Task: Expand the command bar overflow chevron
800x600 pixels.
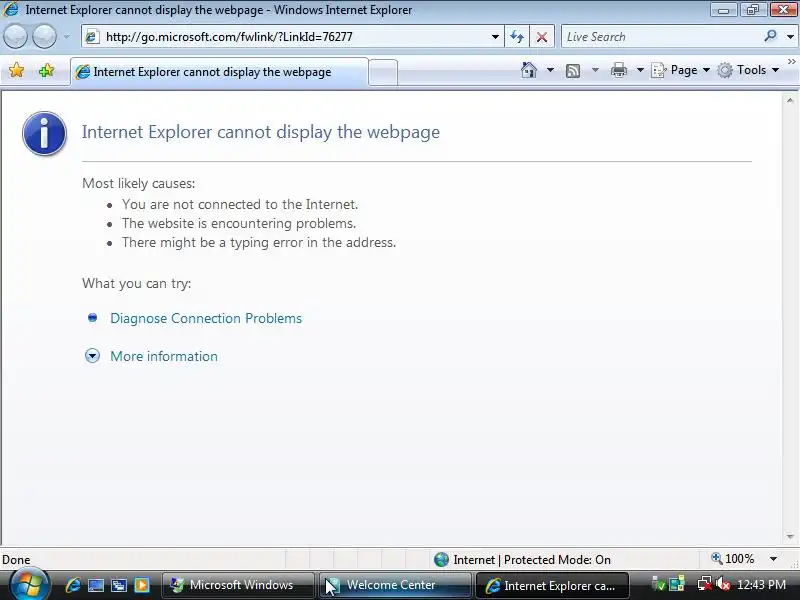Action: point(791,62)
